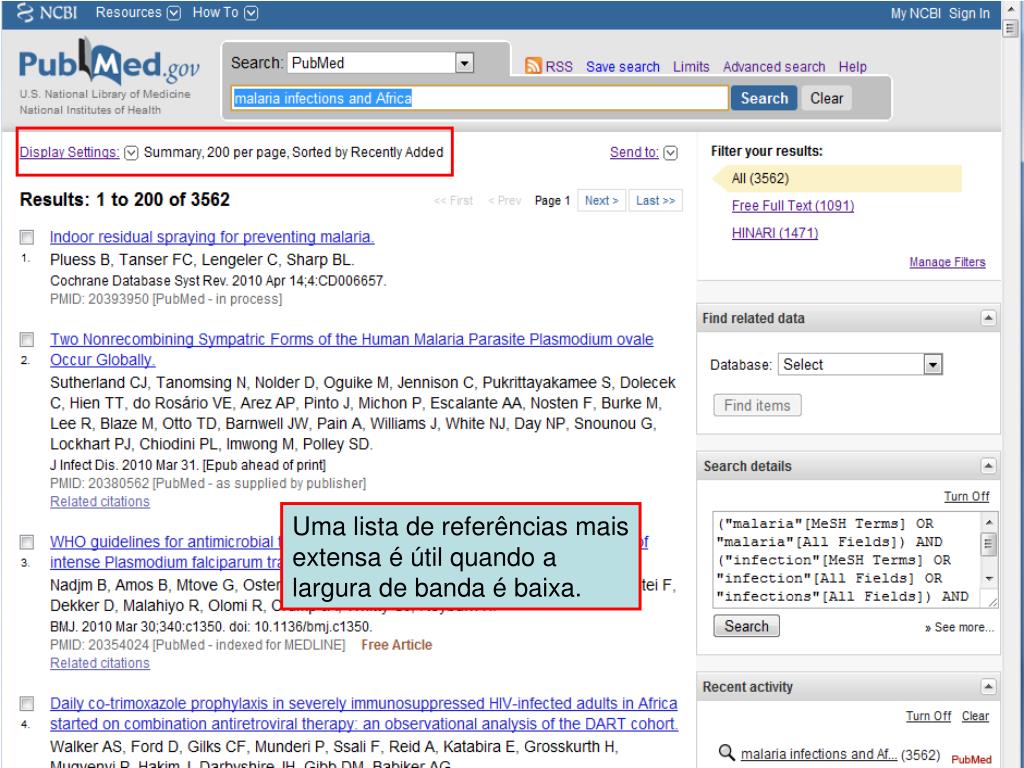
Task: Clear recent activity
Action: click(975, 716)
